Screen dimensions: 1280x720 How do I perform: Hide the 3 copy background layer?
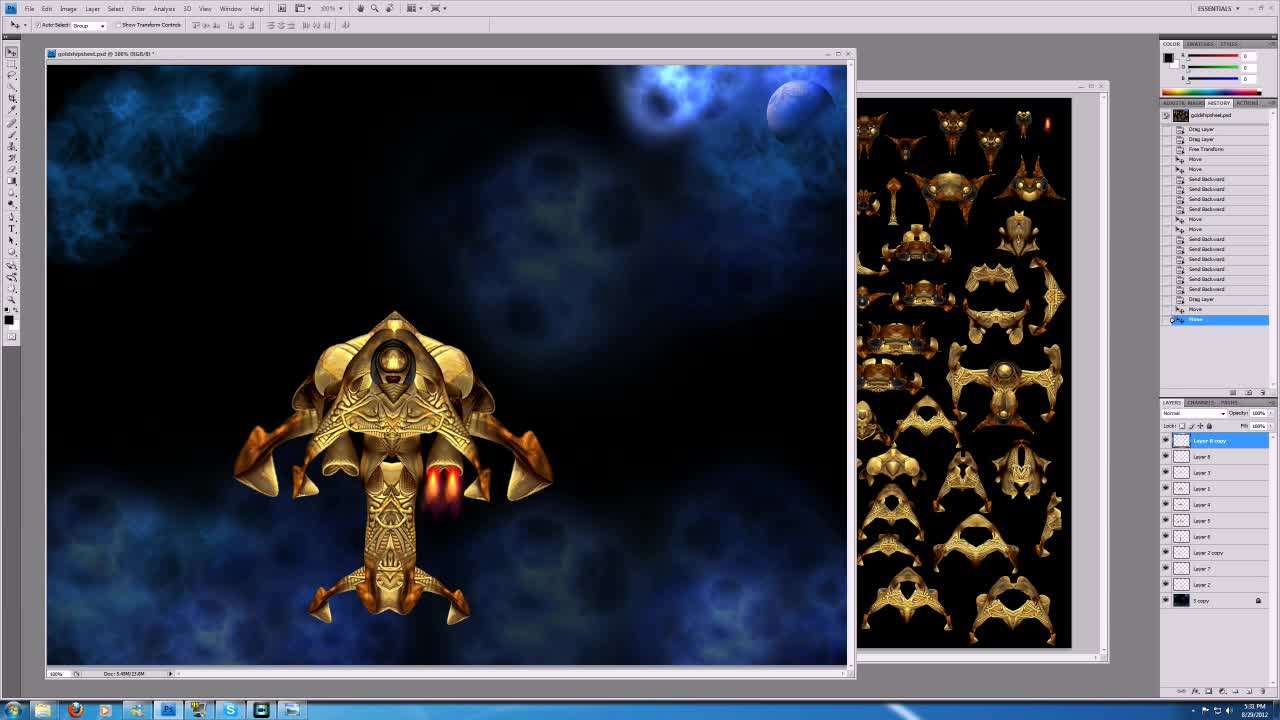click(x=1166, y=600)
